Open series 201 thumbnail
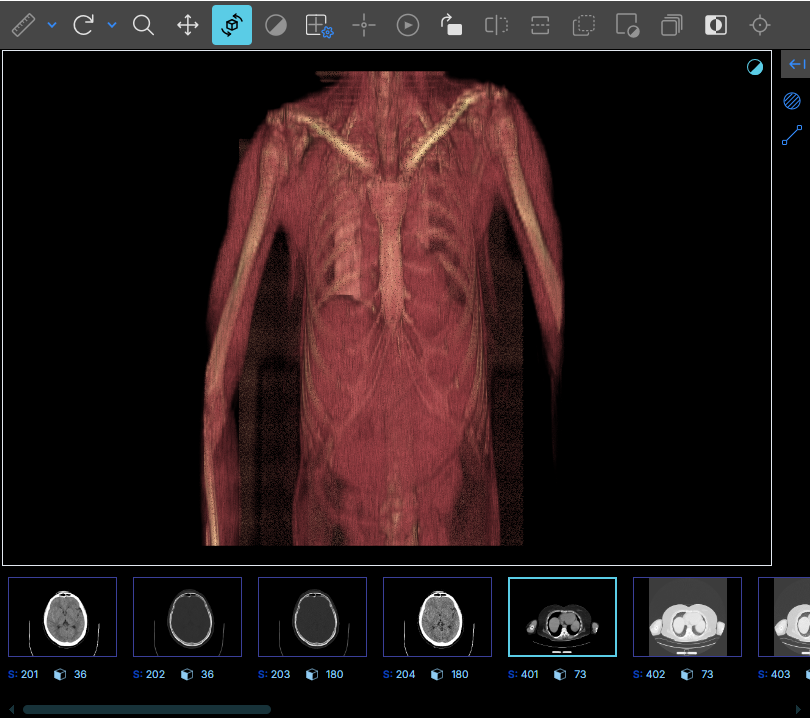812x718 pixels. (x=63, y=617)
